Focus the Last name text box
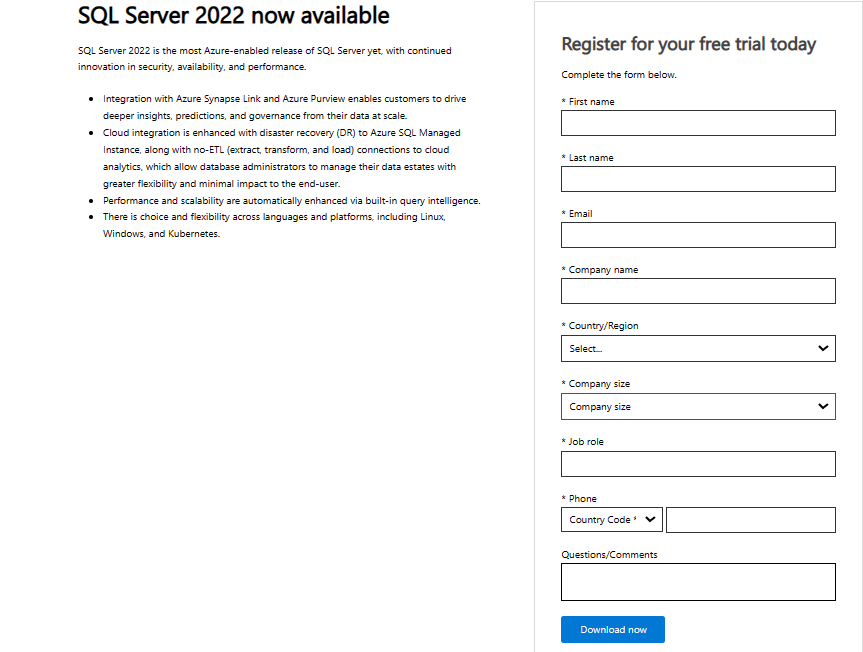The height and width of the screenshot is (652, 863). (698, 179)
